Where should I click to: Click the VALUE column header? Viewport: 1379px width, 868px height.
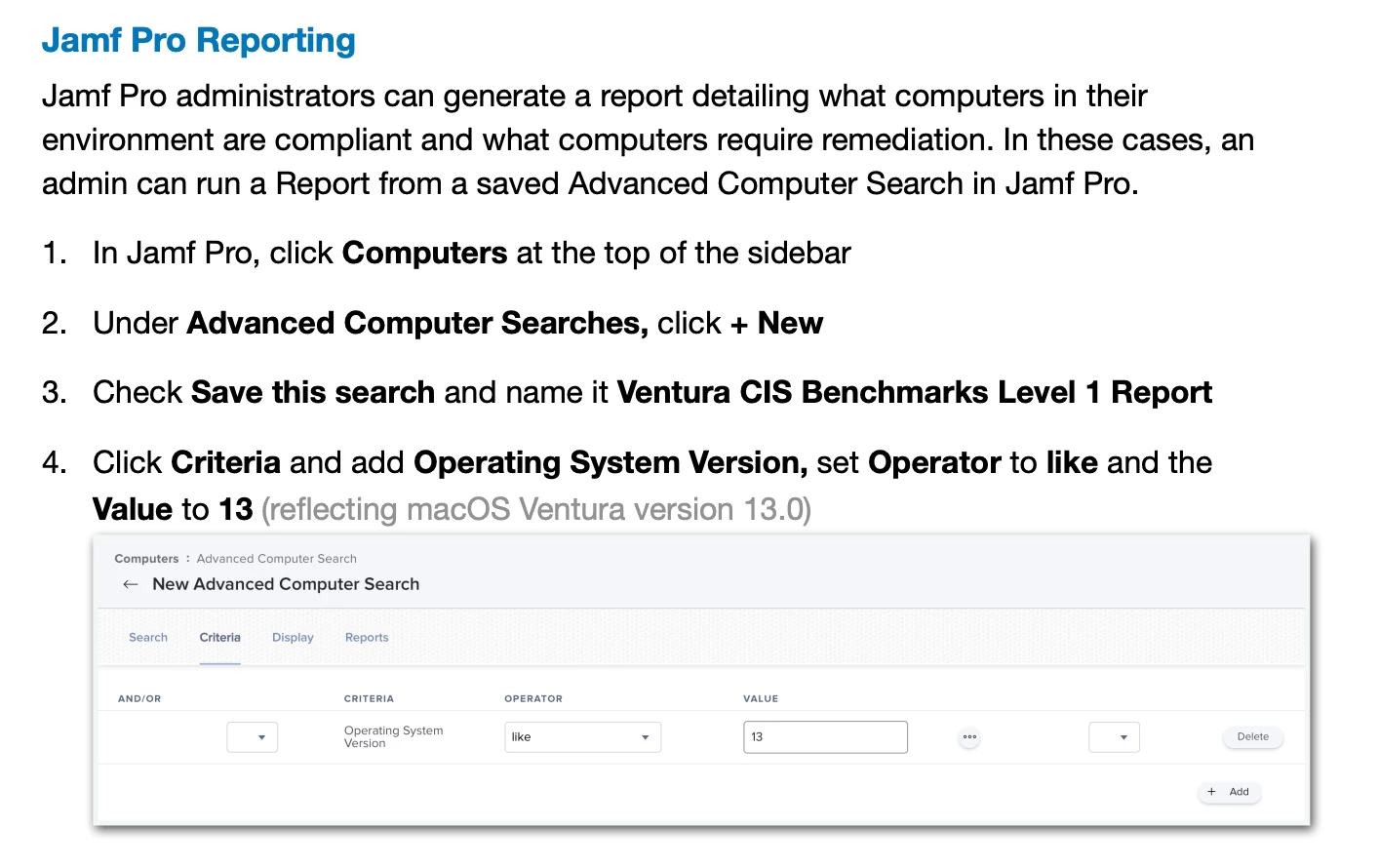pos(761,699)
